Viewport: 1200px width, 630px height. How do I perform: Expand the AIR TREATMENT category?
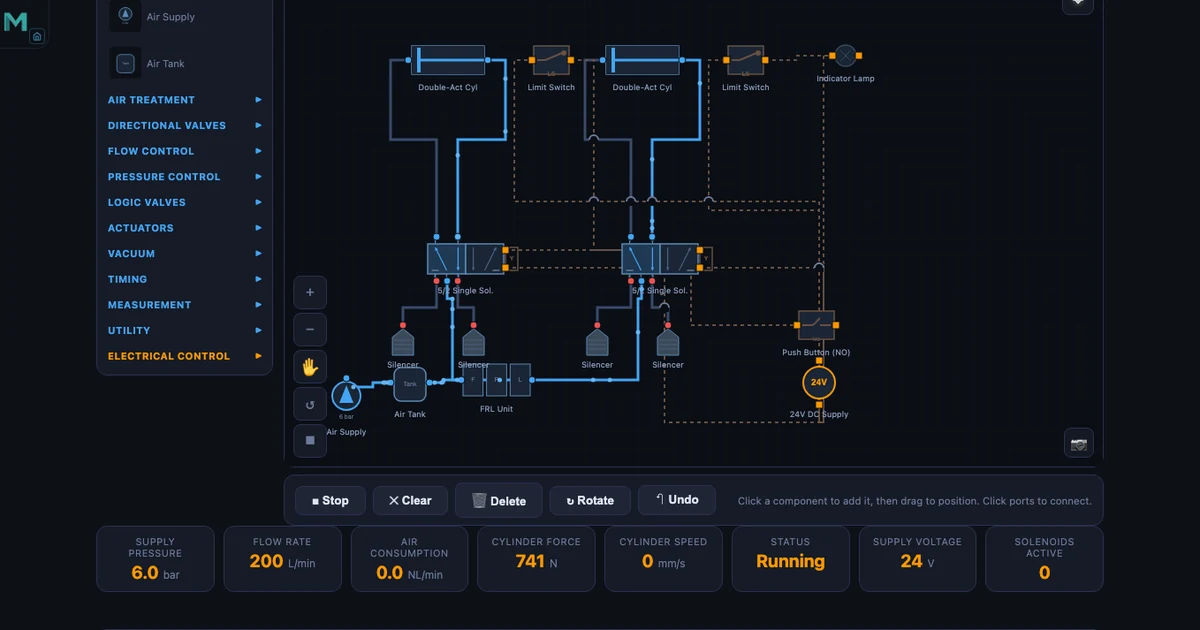185,100
